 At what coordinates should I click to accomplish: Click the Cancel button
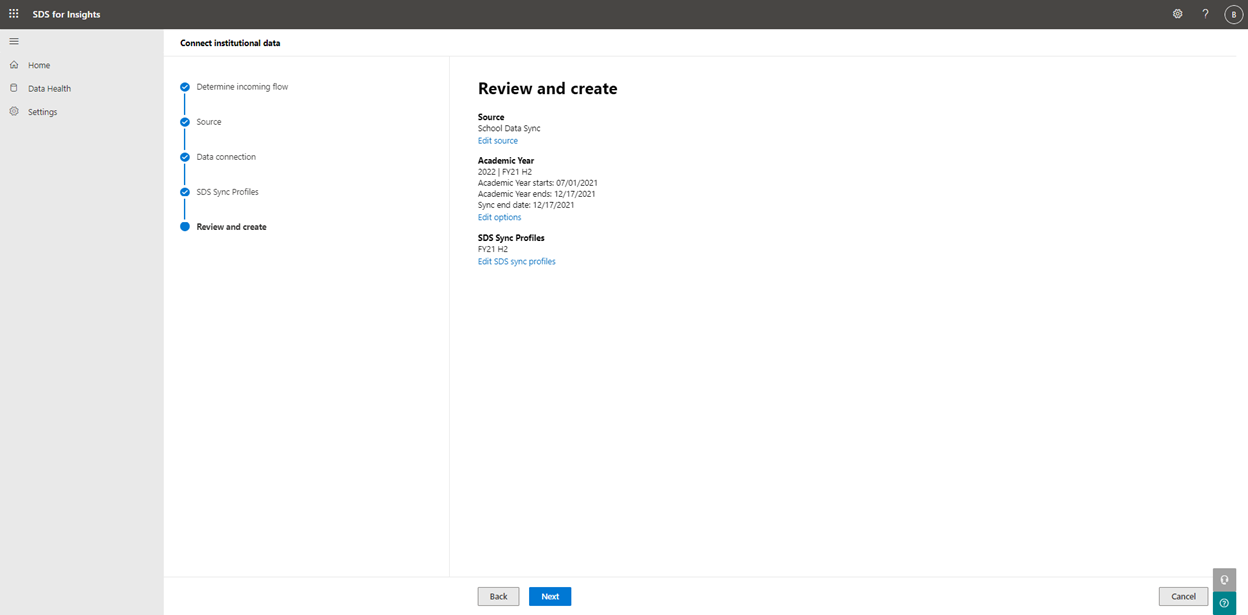[1183, 596]
